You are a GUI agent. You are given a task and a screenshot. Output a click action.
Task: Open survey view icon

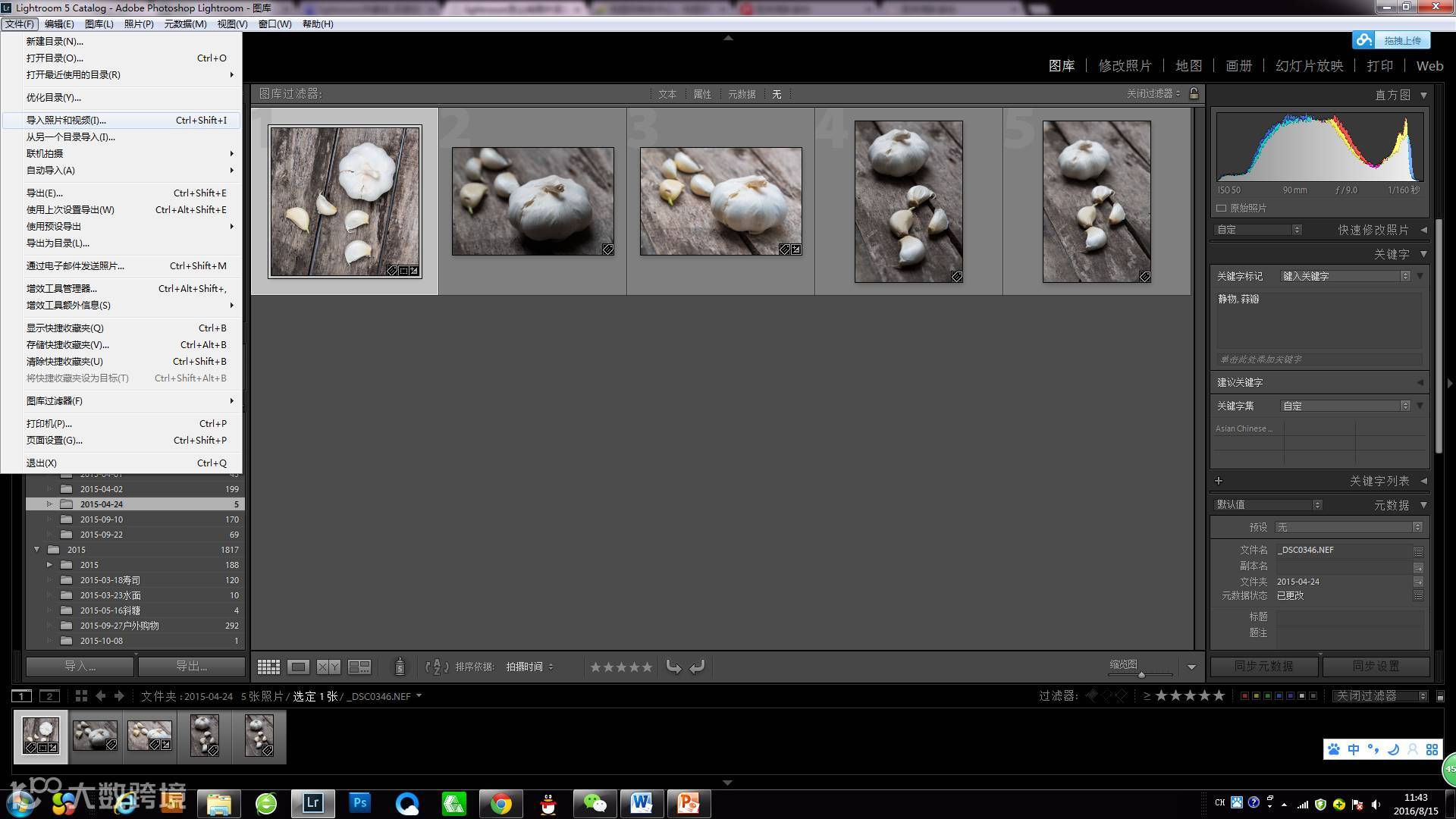(x=359, y=667)
